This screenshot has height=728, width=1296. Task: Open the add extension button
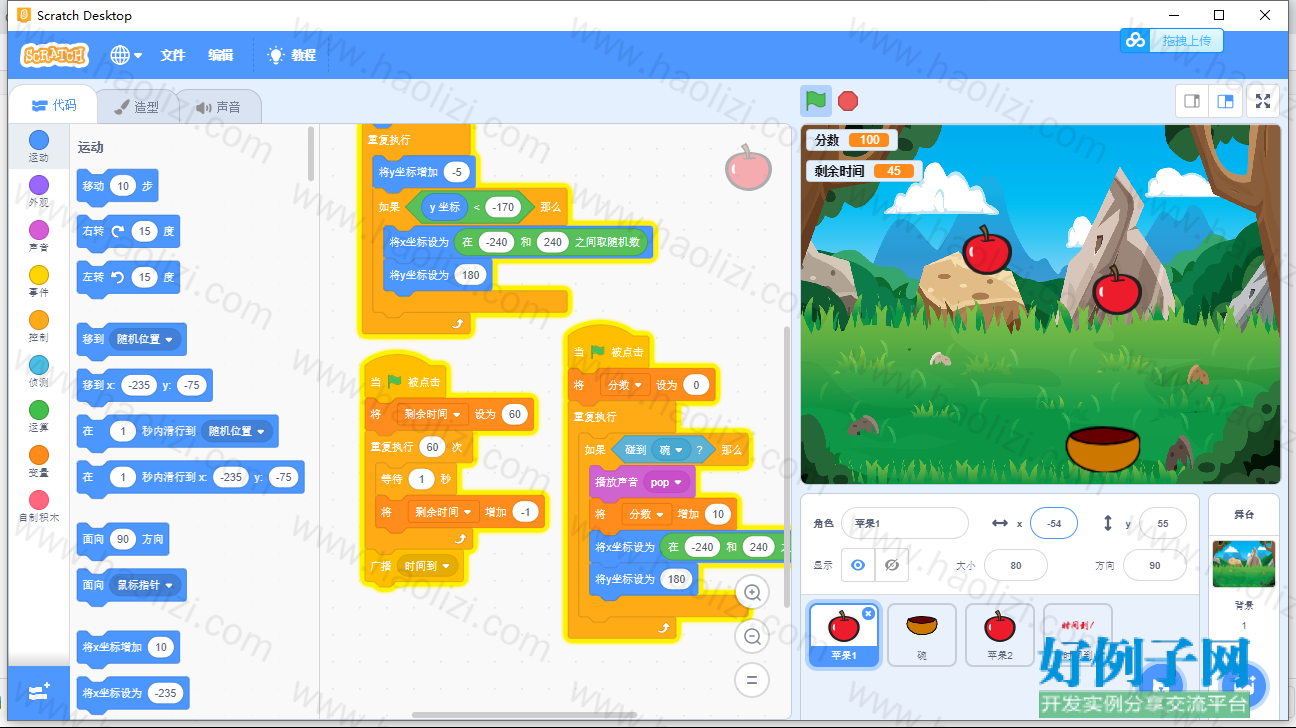point(39,691)
